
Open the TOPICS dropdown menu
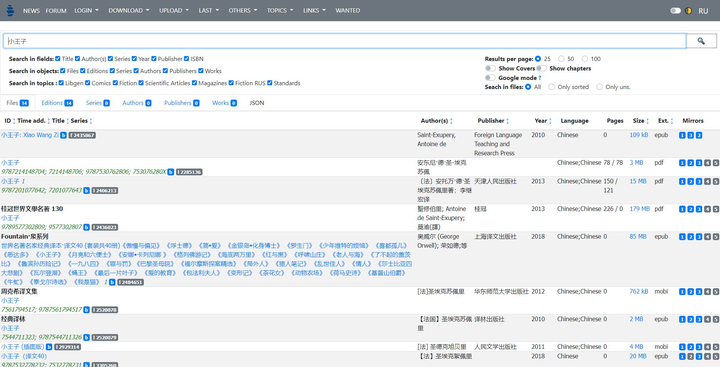tap(280, 11)
